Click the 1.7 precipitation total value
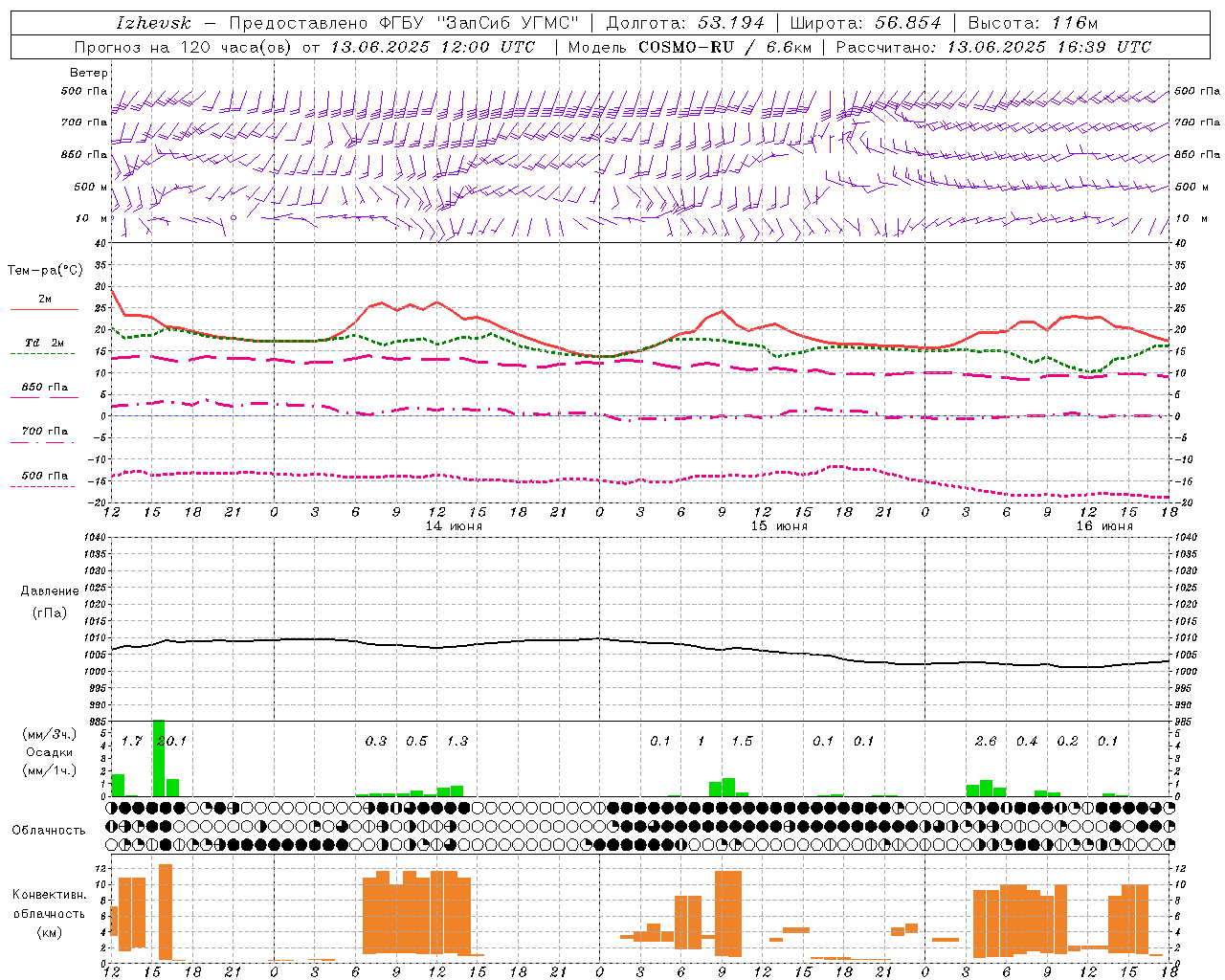 (x=131, y=741)
